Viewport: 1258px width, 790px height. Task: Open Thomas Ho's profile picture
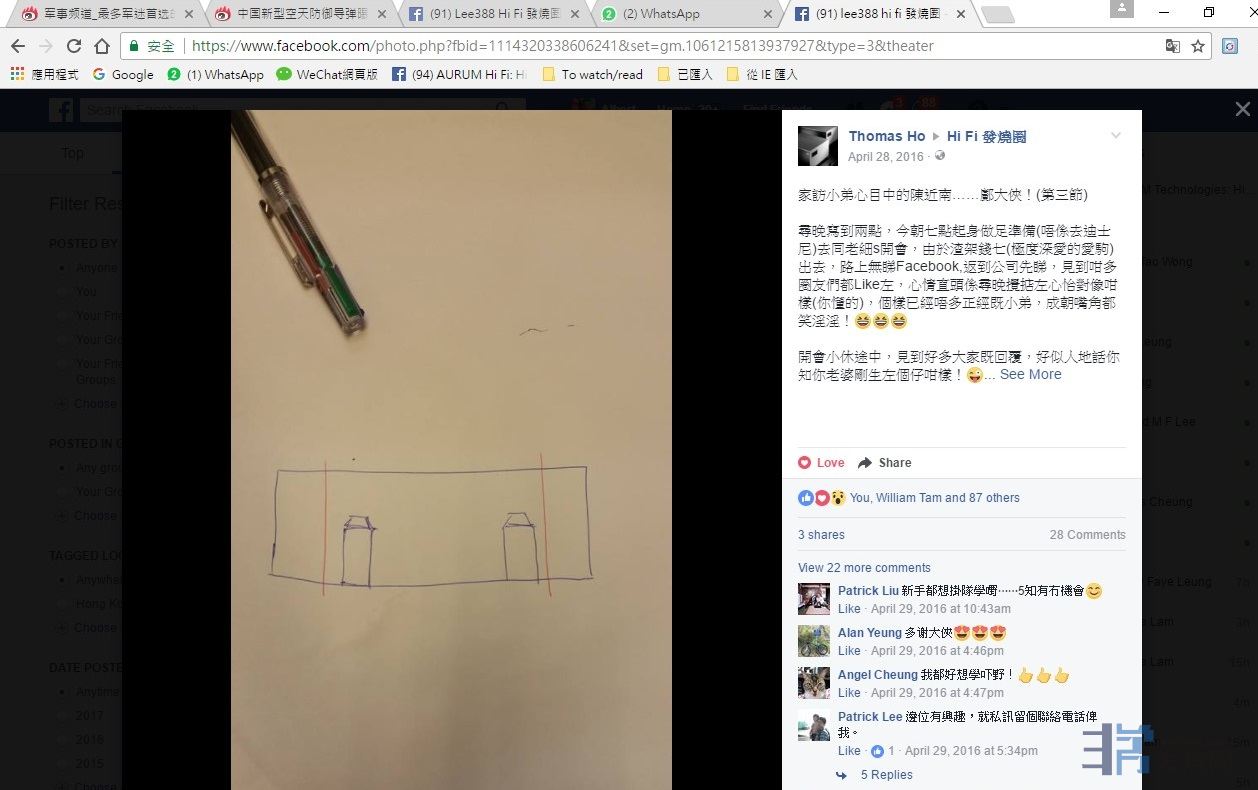point(817,146)
